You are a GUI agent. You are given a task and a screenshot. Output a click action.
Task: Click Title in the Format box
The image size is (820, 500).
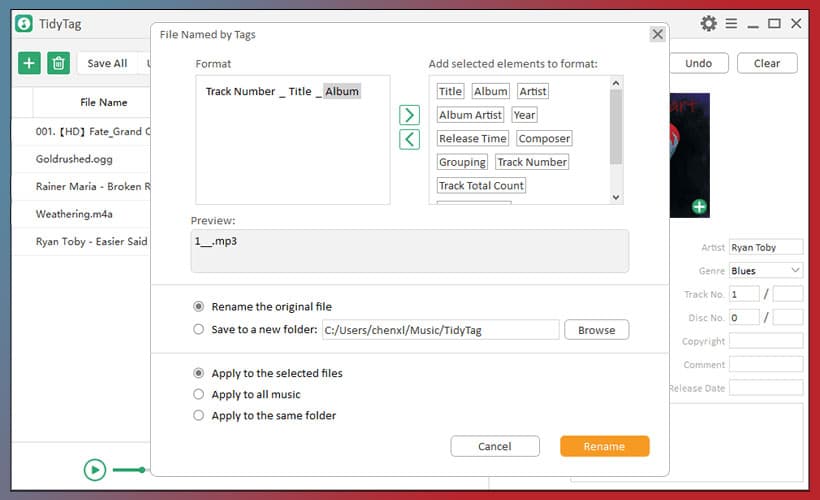click(x=300, y=92)
